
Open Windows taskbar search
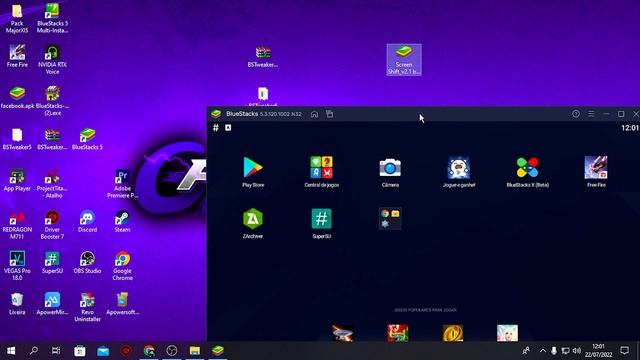click(34, 351)
